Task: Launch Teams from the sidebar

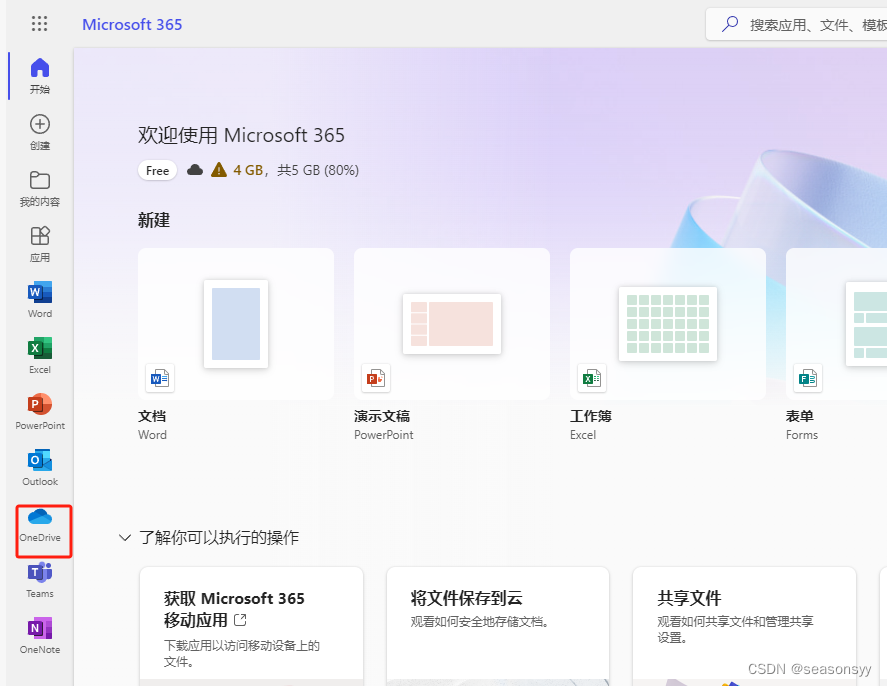Action: [x=40, y=580]
